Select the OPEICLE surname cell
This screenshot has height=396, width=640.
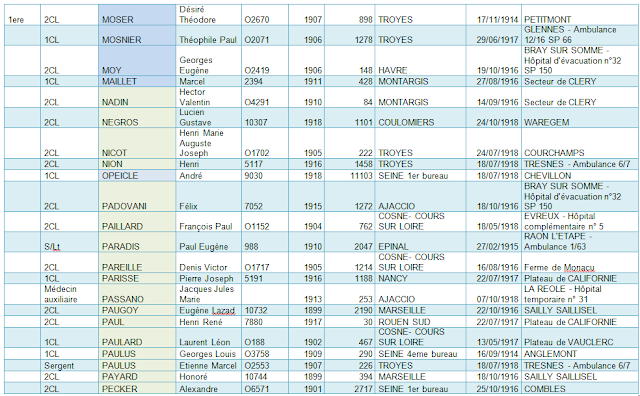point(137,176)
